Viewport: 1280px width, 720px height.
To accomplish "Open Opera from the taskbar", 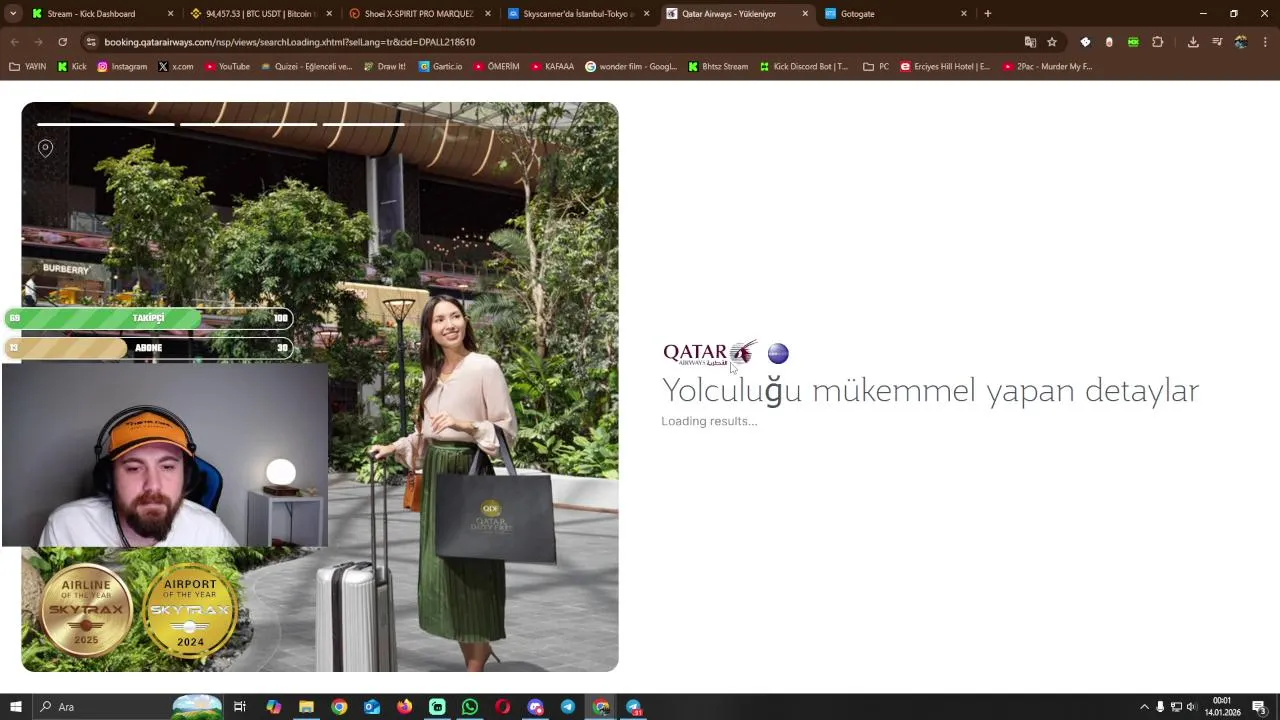I will [x=502, y=707].
